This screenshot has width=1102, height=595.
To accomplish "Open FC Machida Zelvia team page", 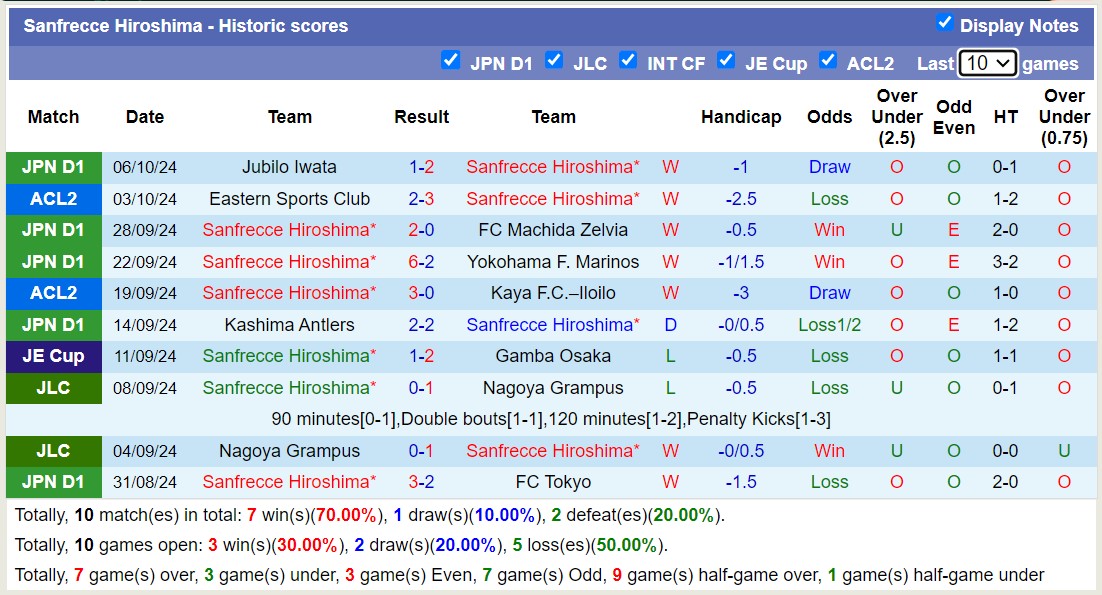I will [553, 230].
